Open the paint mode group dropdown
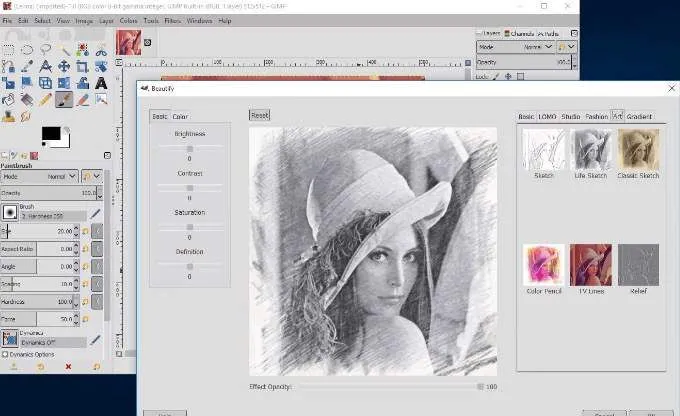 click(x=92, y=177)
